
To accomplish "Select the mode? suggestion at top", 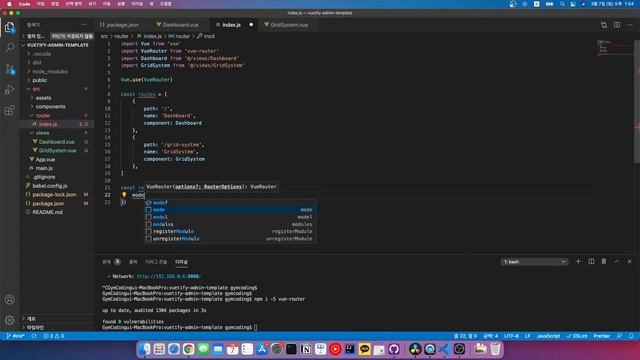I will click(231, 202).
